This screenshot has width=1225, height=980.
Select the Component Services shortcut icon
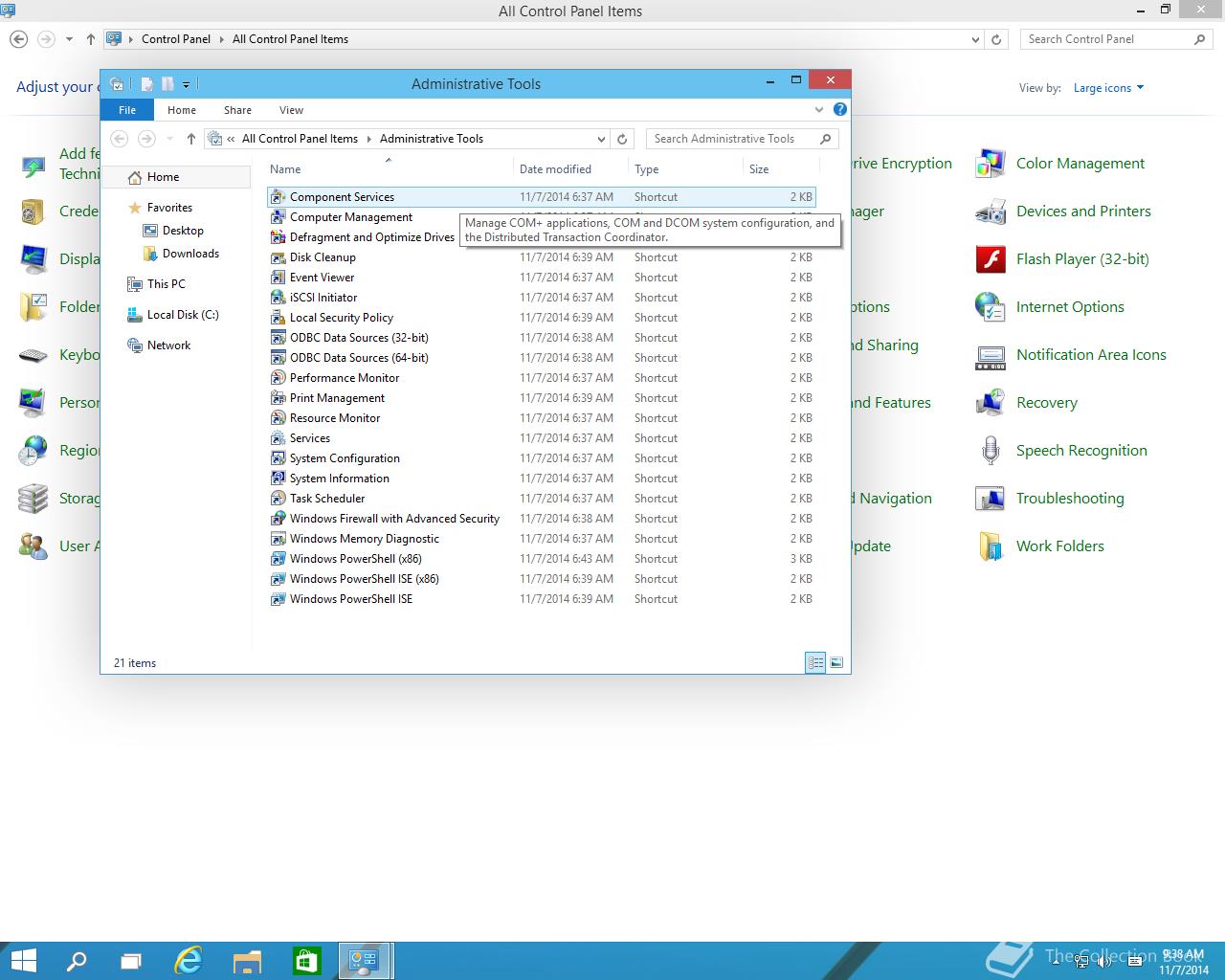278,197
